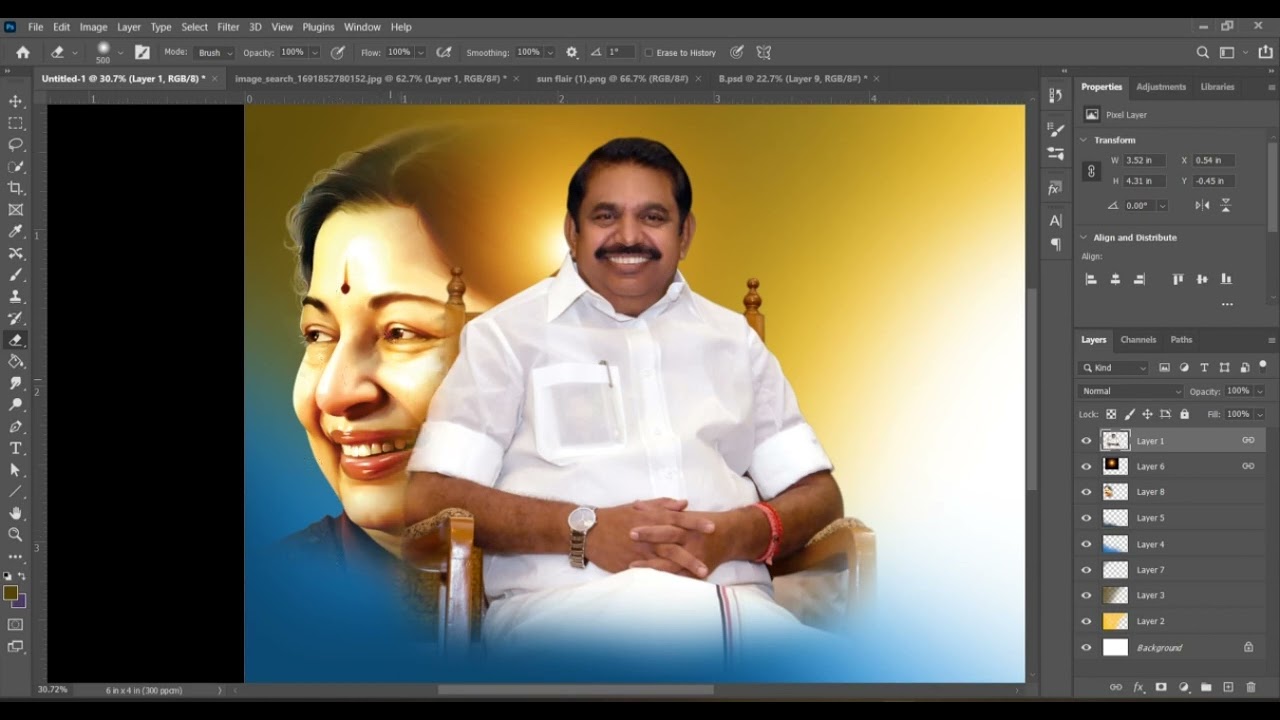1280x720 pixels.
Task: Hide the Background layer eye
Action: coord(1086,647)
